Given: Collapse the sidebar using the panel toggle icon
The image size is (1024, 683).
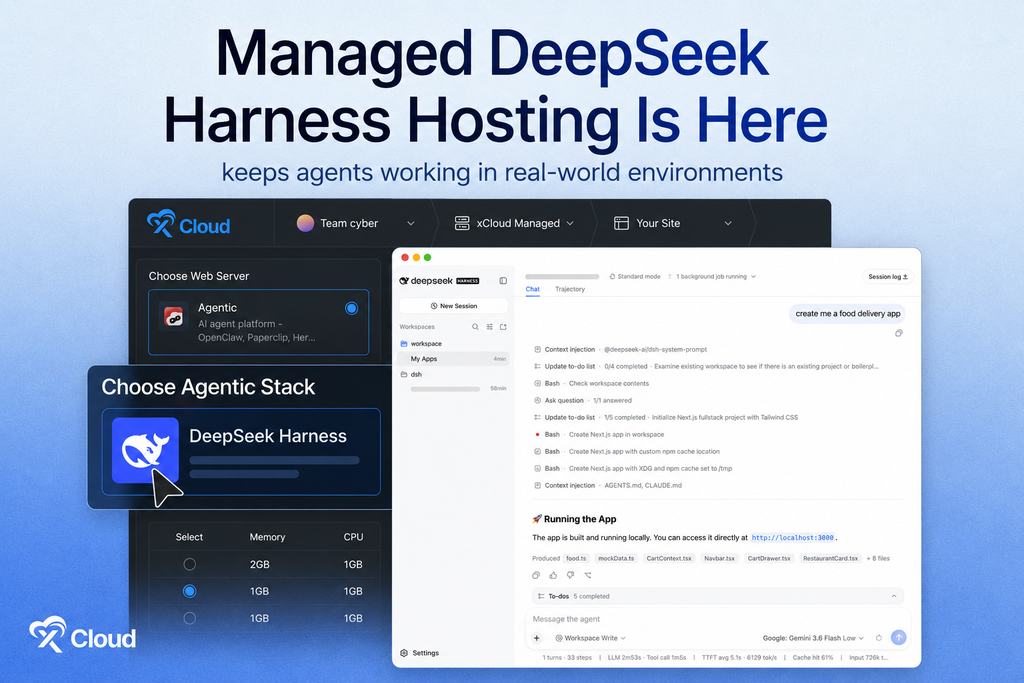Looking at the screenshot, I should [x=503, y=281].
